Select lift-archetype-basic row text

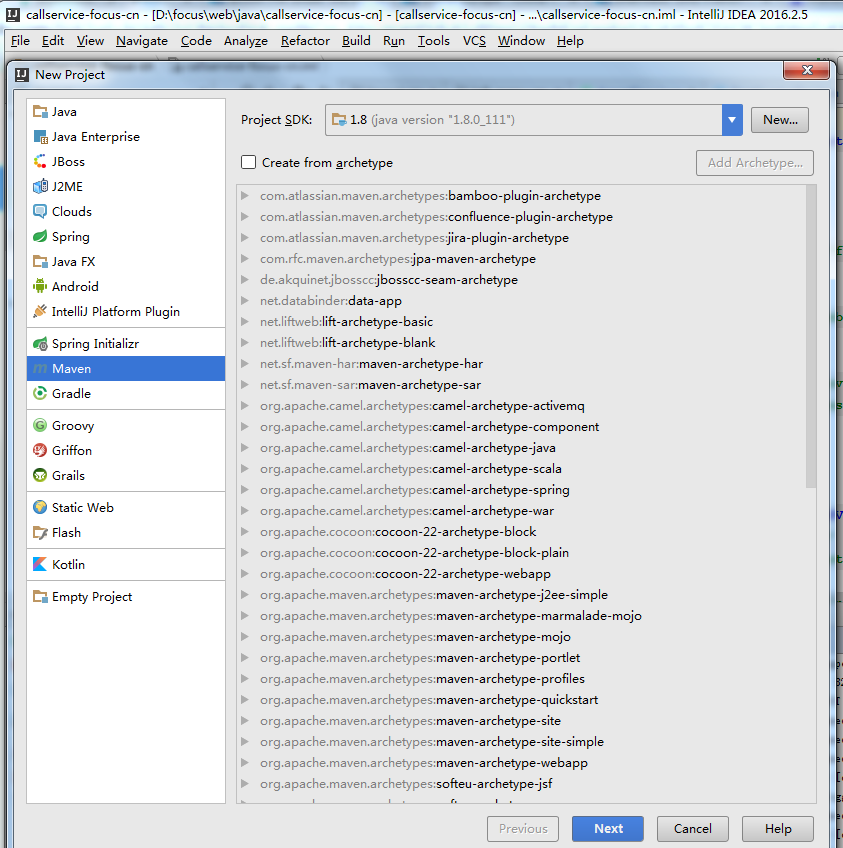pos(347,322)
